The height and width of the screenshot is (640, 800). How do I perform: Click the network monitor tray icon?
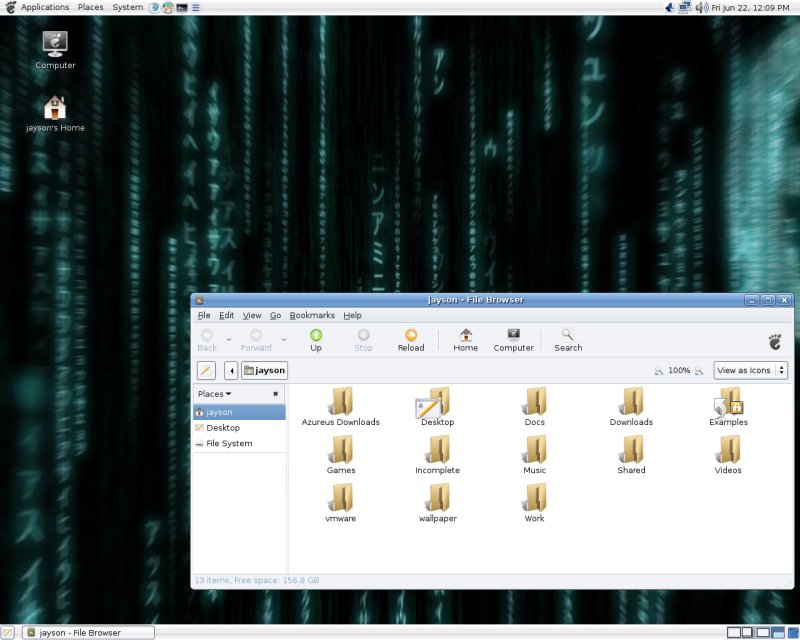685,7
